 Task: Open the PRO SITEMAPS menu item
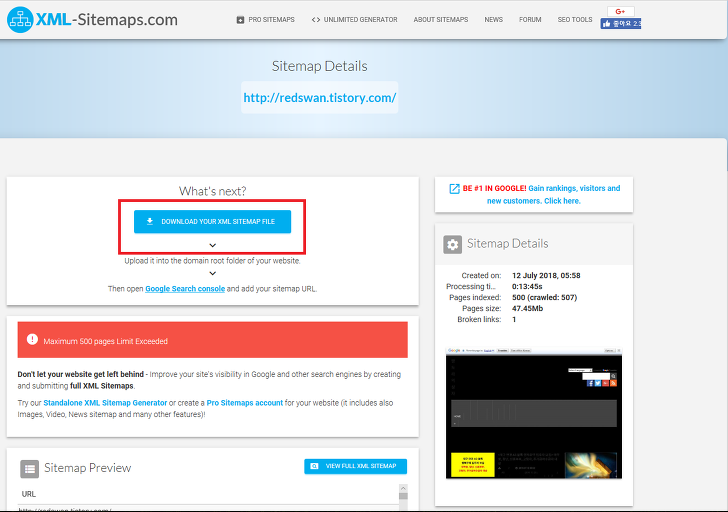(x=266, y=19)
